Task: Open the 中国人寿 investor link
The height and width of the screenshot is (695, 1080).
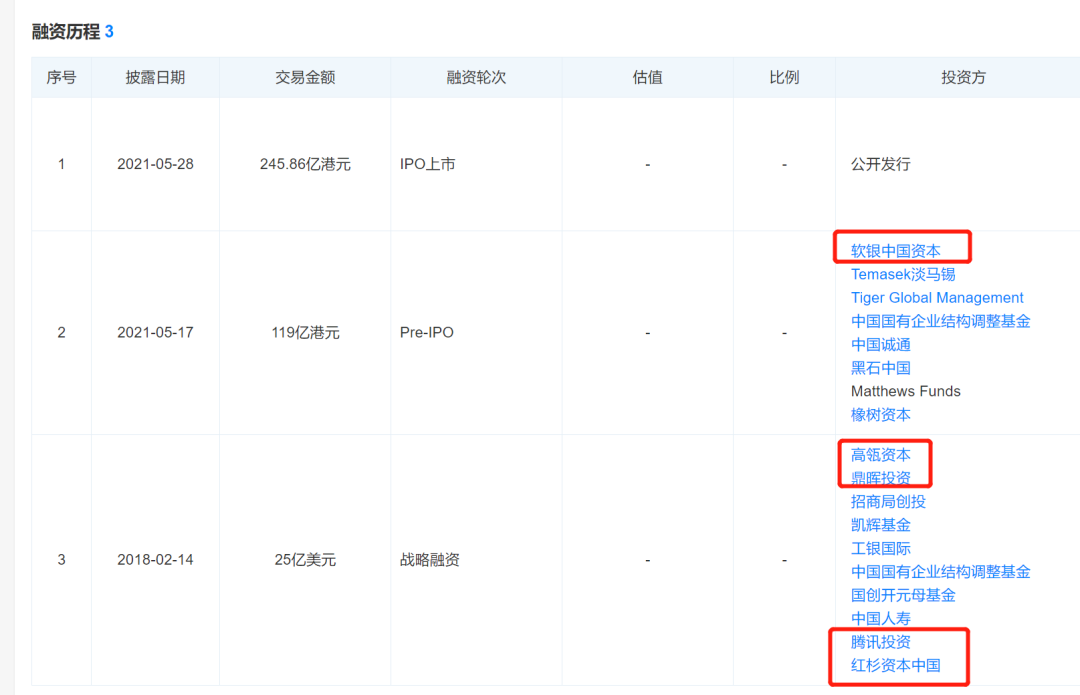Action: point(880,619)
